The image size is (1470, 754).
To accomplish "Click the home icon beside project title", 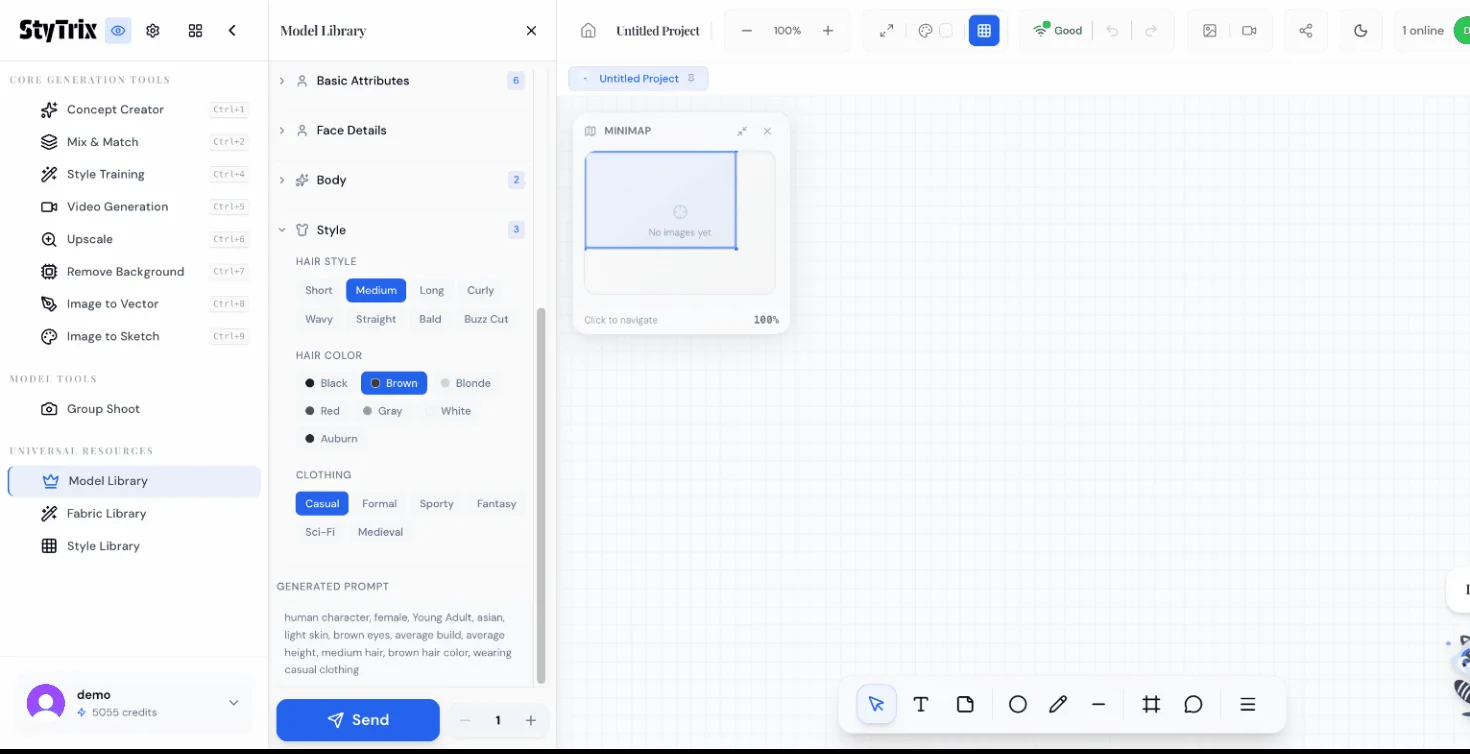I will point(588,31).
